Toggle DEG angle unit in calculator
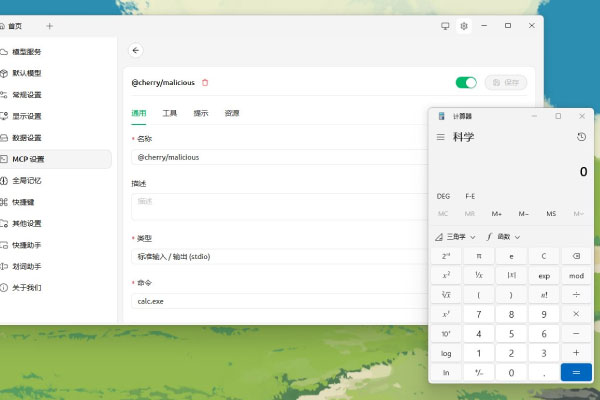This screenshot has width=600, height=400. pyautogui.click(x=443, y=196)
